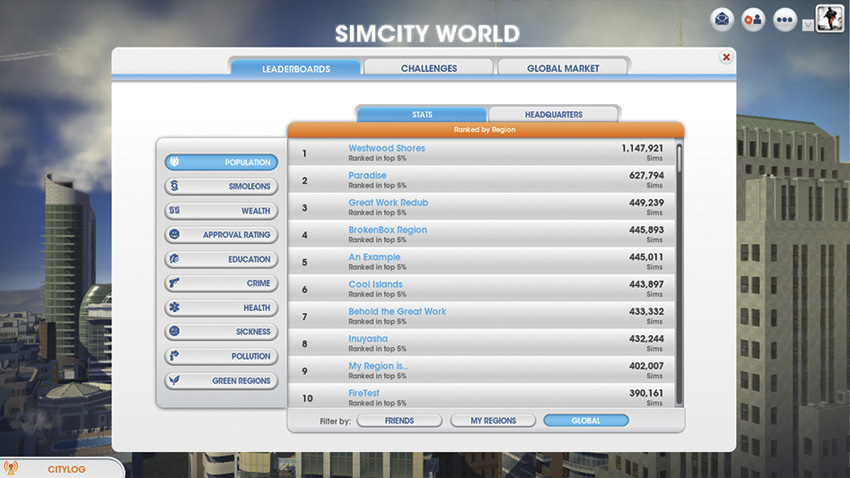Click the CityLog broadcast icon
850x478 pixels.
tap(11, 468)
